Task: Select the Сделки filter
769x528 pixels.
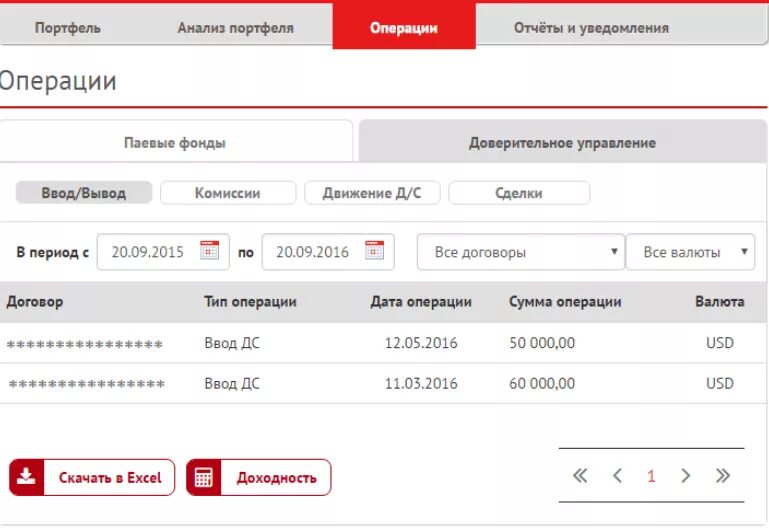Action: (519, 193)
